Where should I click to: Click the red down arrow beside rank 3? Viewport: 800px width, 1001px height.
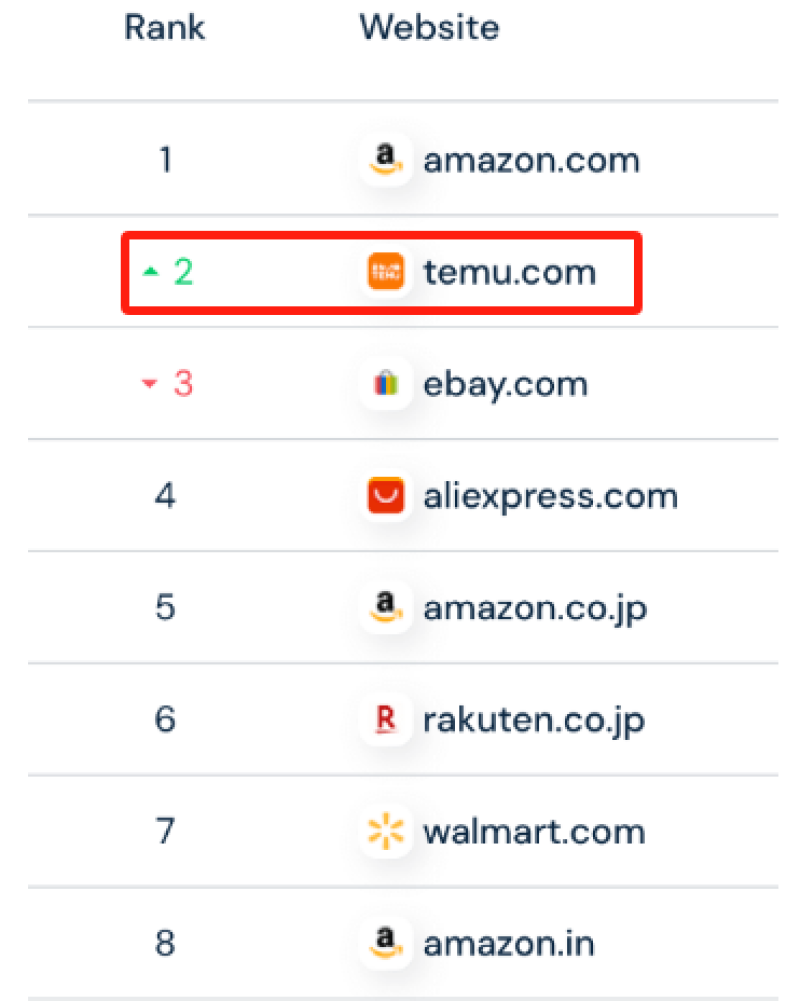[x=150, y=384]
